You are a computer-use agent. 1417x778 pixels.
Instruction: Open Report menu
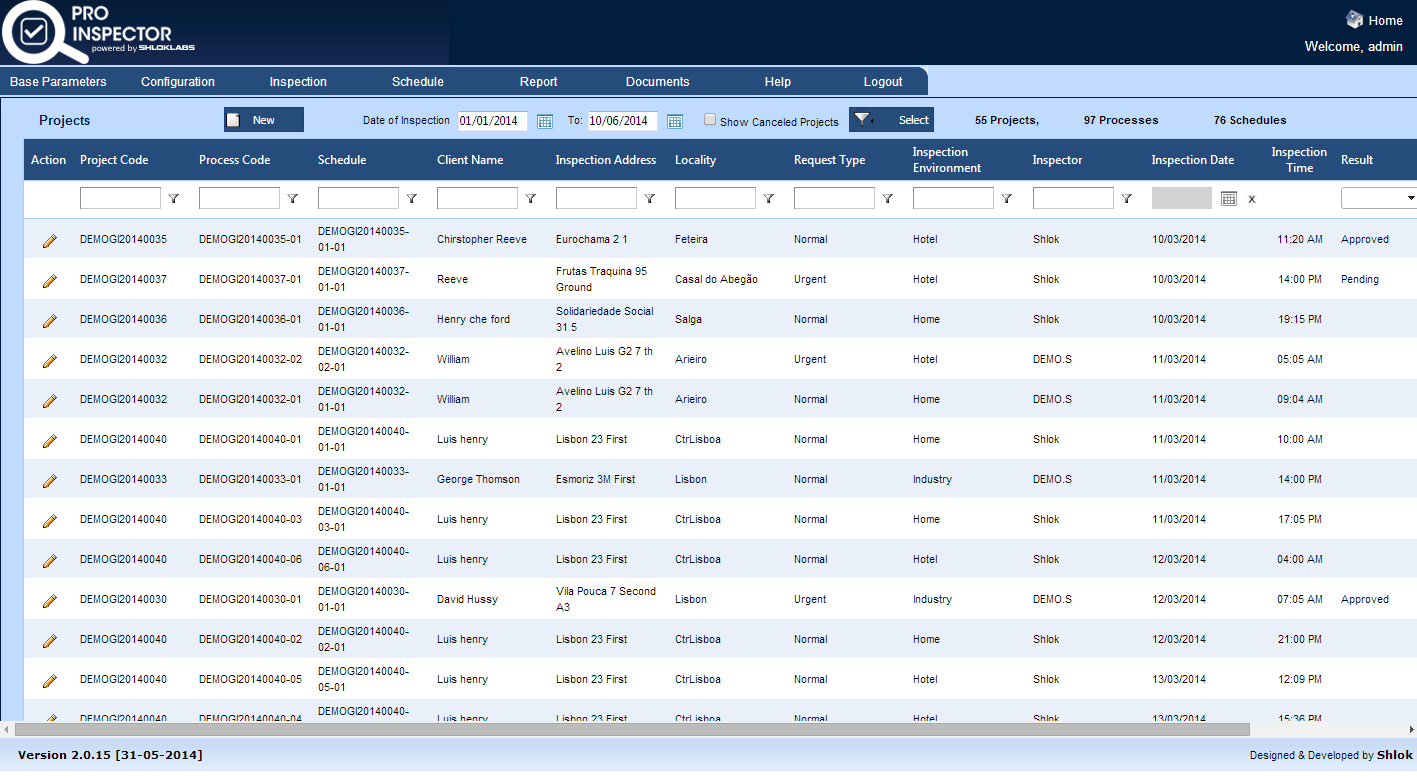(539, 82)
